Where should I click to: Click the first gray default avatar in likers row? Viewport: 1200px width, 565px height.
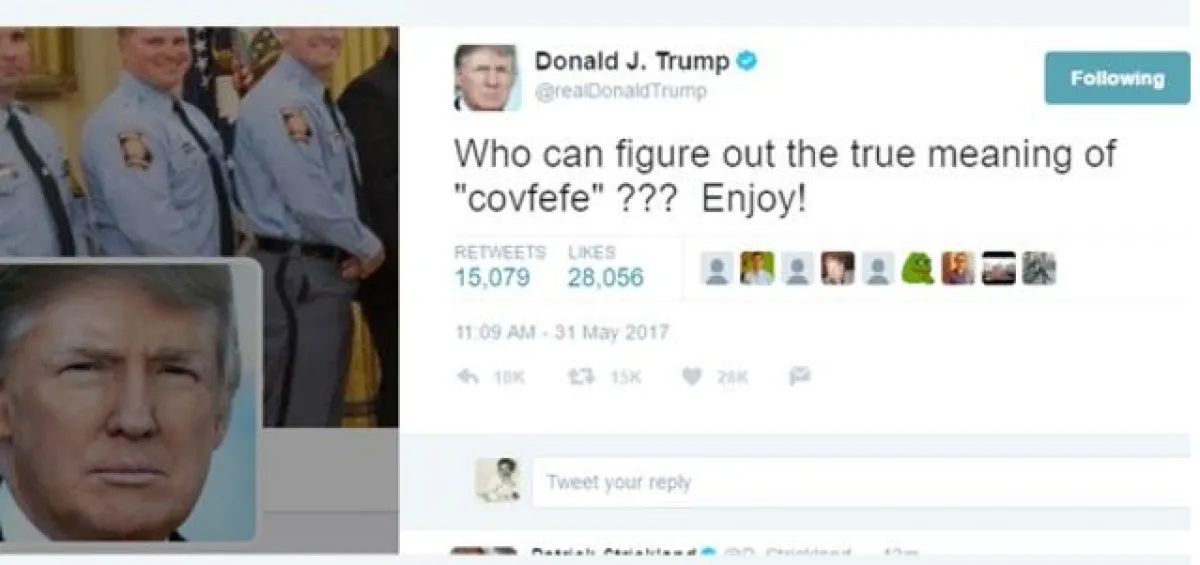coord(717,268)
